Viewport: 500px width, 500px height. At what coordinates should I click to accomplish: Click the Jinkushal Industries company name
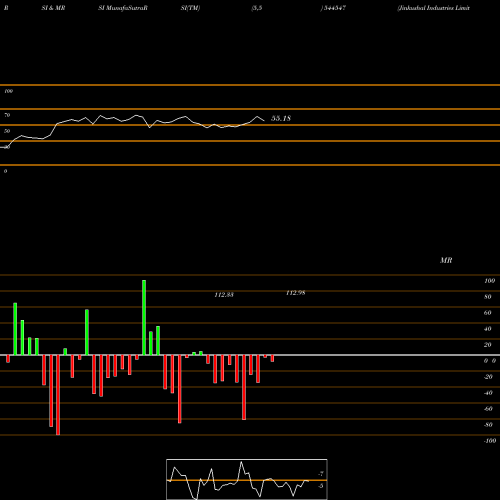pos(434,8)
